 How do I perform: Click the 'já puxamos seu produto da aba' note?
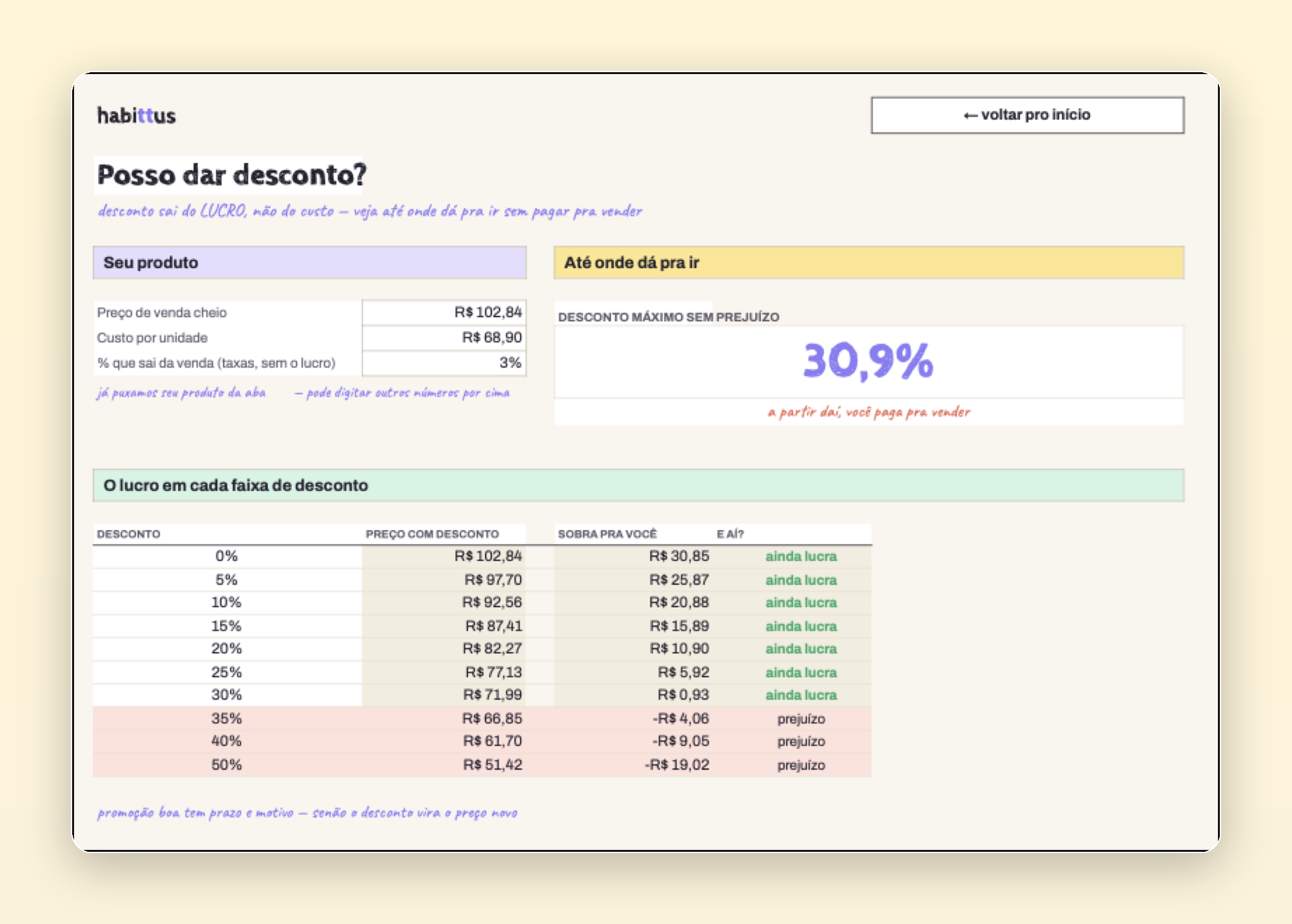point(181,393)
